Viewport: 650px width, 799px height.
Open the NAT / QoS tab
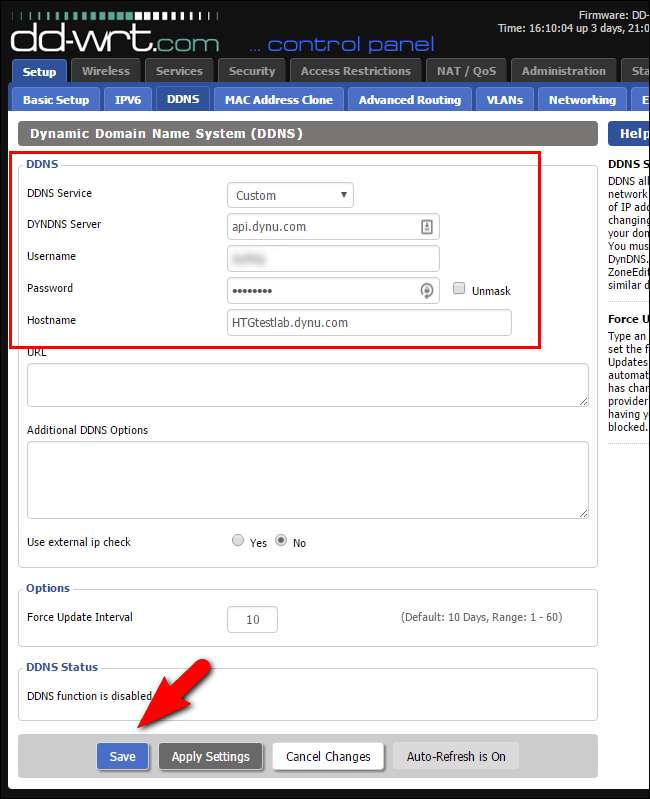466,71
